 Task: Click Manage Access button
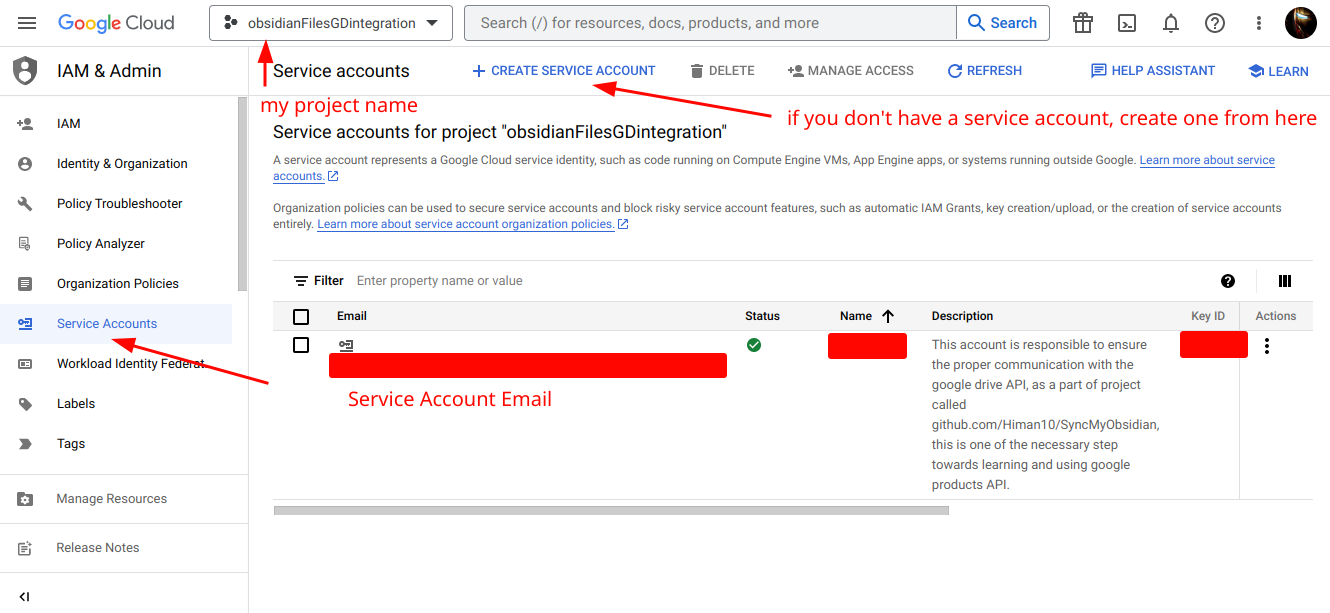coord(851,71)
